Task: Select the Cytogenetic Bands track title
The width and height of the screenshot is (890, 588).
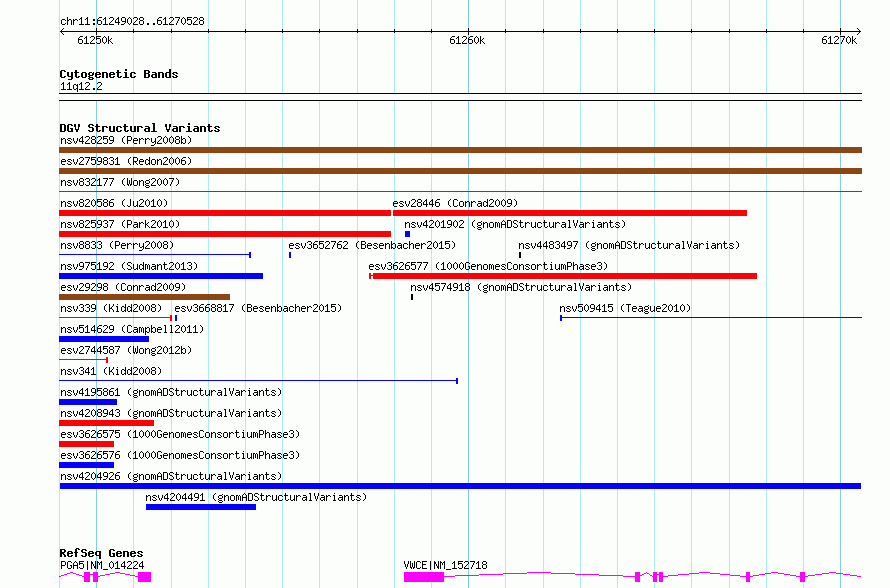Action: (119, 74)
